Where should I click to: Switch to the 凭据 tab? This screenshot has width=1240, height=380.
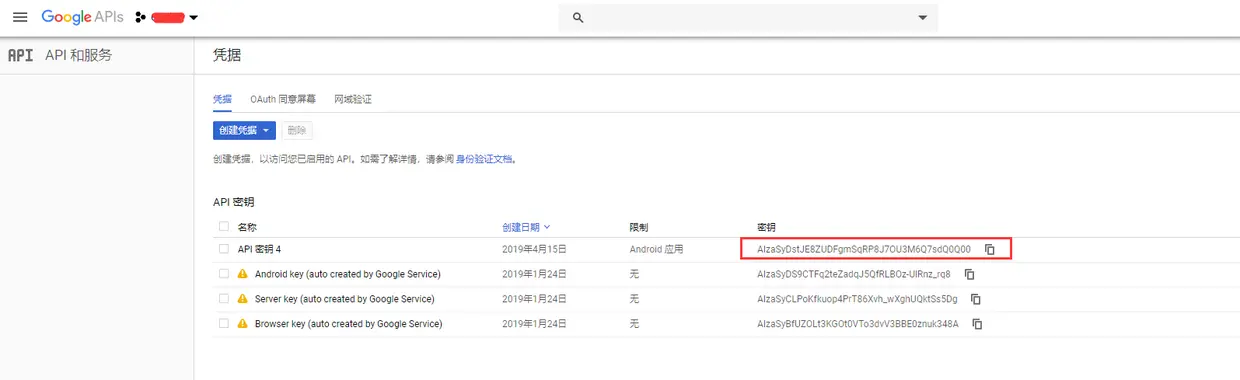pyautogui.click(x=222, y=99)
